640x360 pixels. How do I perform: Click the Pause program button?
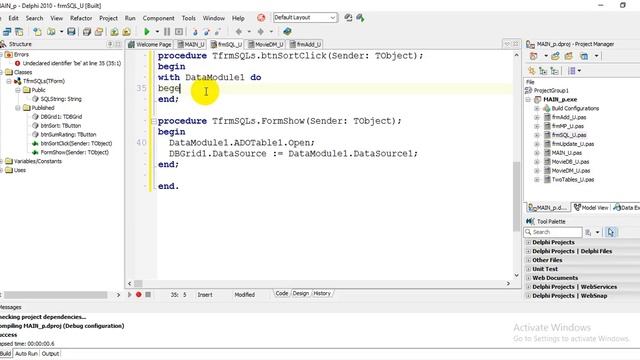tap(167, 31)
